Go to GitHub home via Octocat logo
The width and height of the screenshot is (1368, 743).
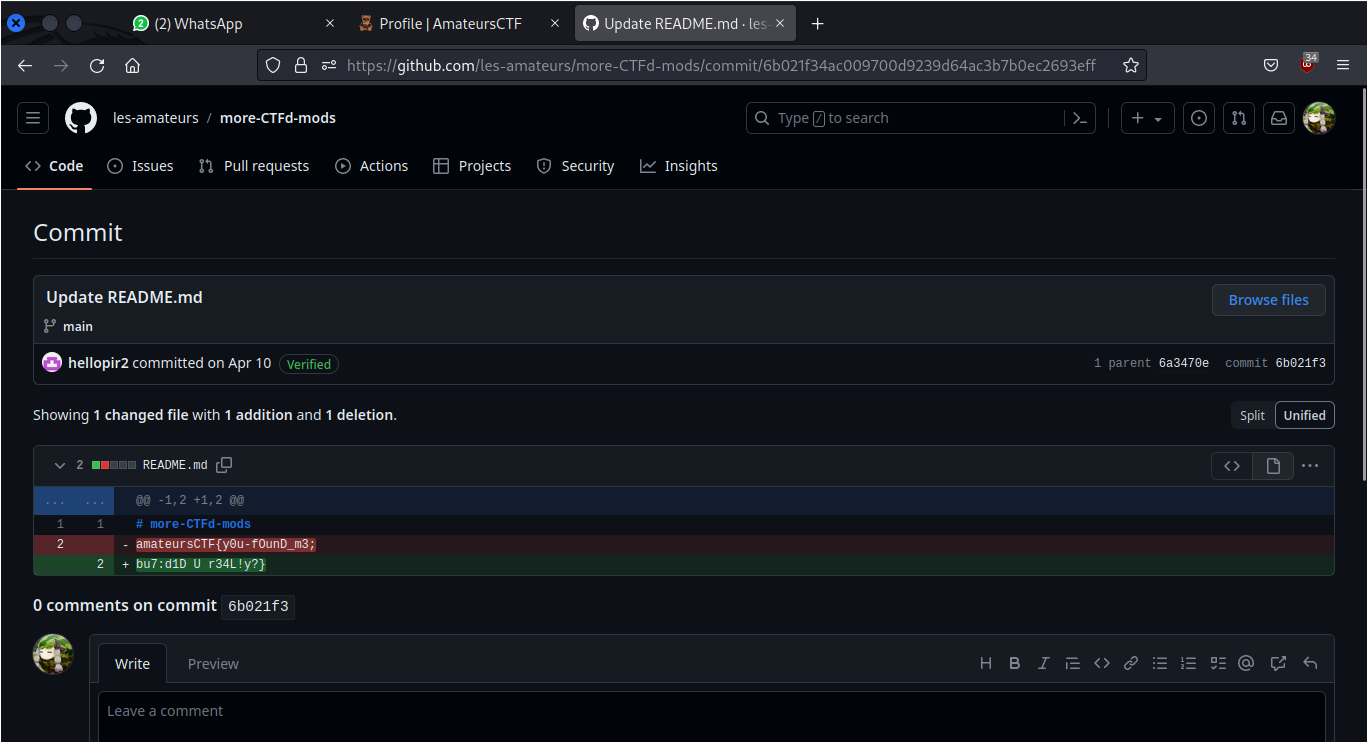[x=81, y=118]
